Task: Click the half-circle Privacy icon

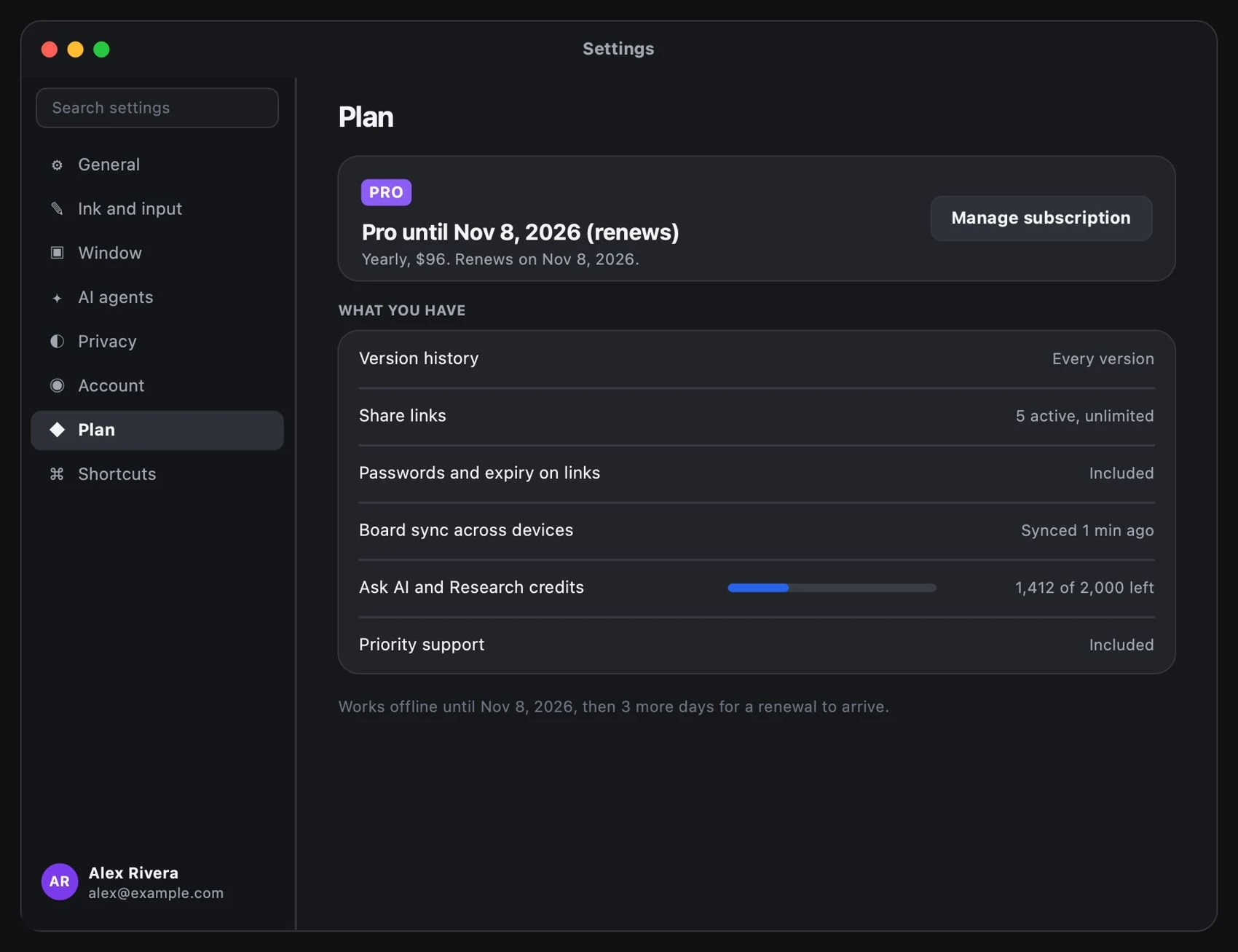Action: click(57, 342)
